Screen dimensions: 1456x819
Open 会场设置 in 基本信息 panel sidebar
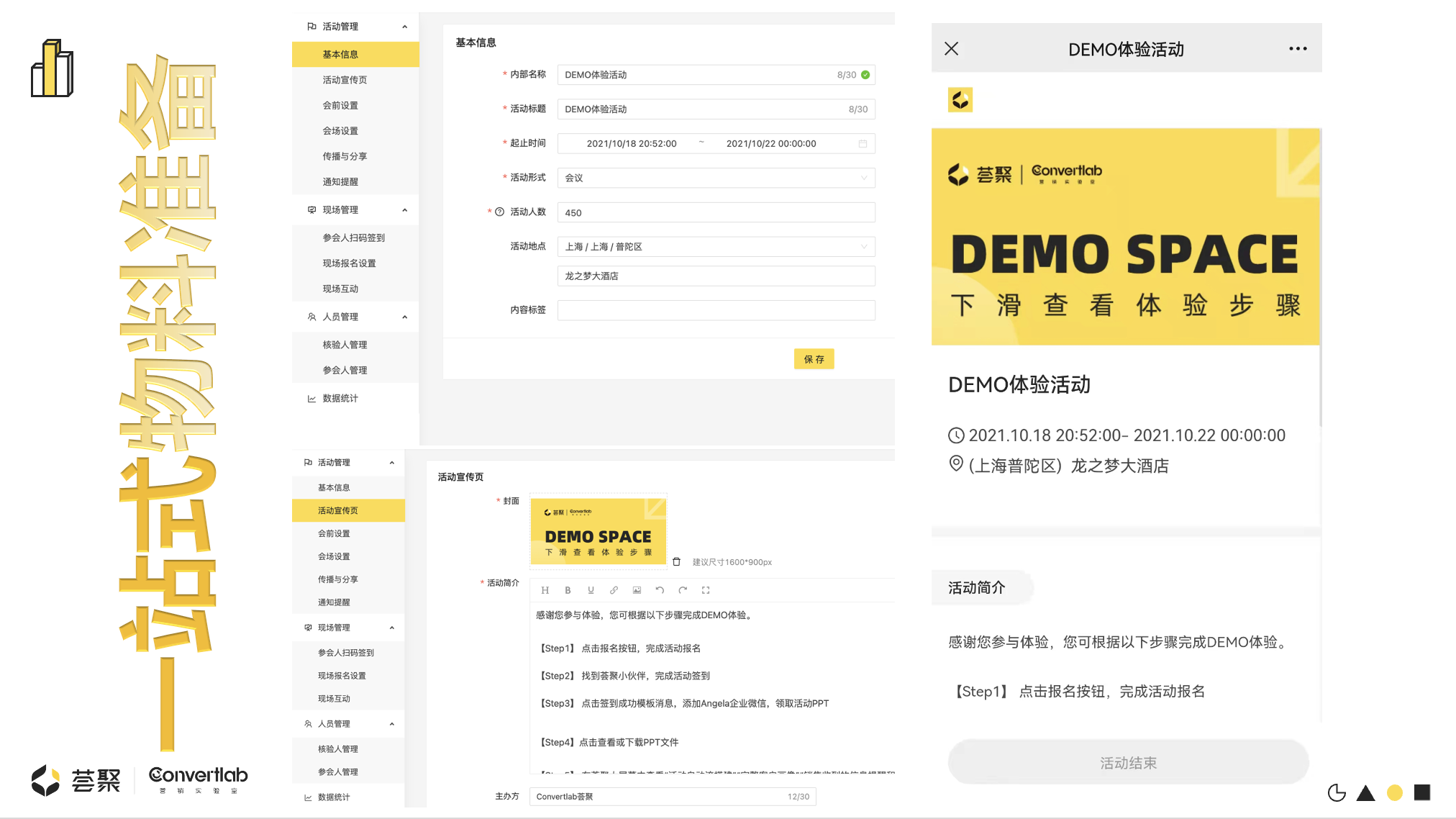pyautogui.click(x=340, y=131)
